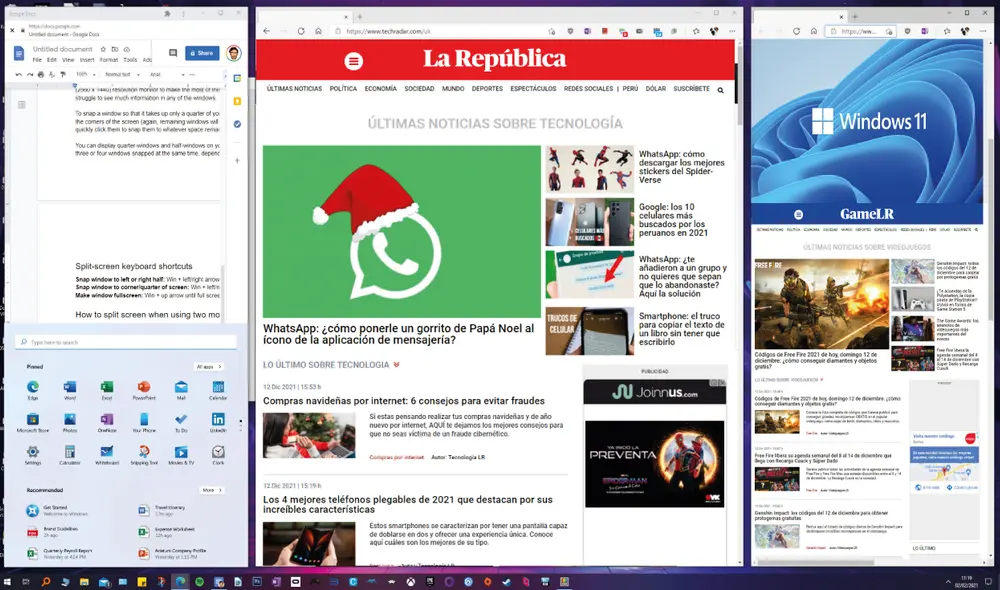Select the Paint format tool in Google Docs
This screenshot has width=1000, height=590.
click(62, 74)
